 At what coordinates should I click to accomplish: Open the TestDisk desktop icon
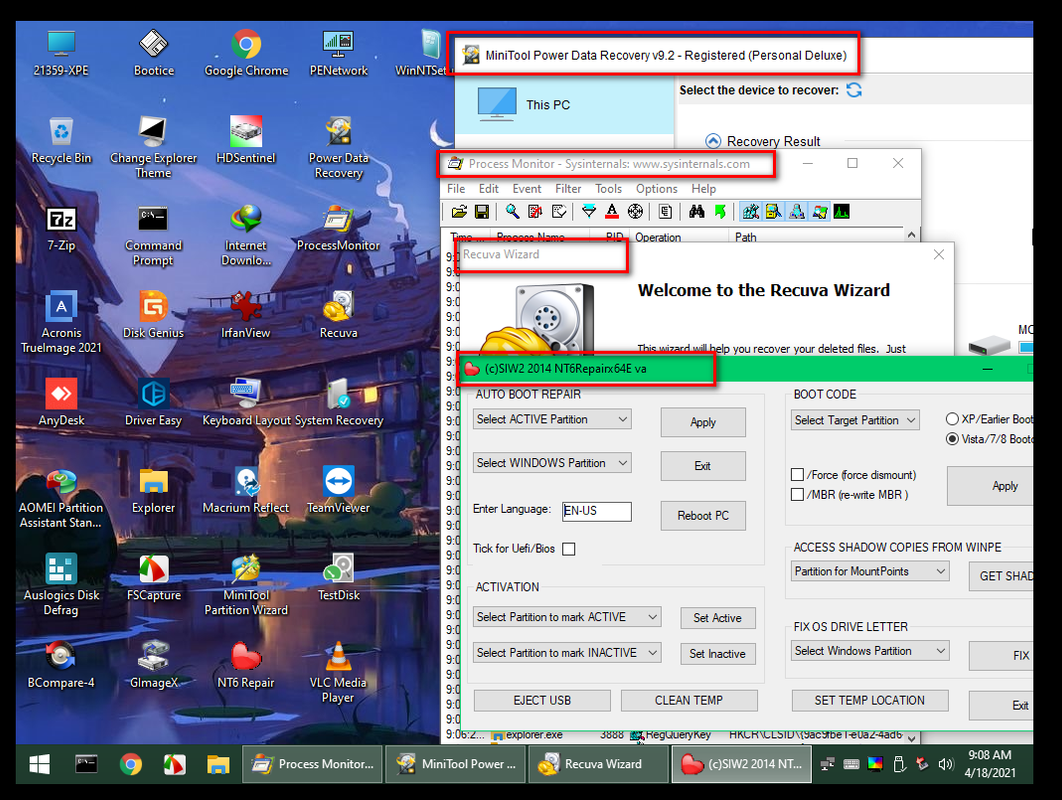pos(338,577)
